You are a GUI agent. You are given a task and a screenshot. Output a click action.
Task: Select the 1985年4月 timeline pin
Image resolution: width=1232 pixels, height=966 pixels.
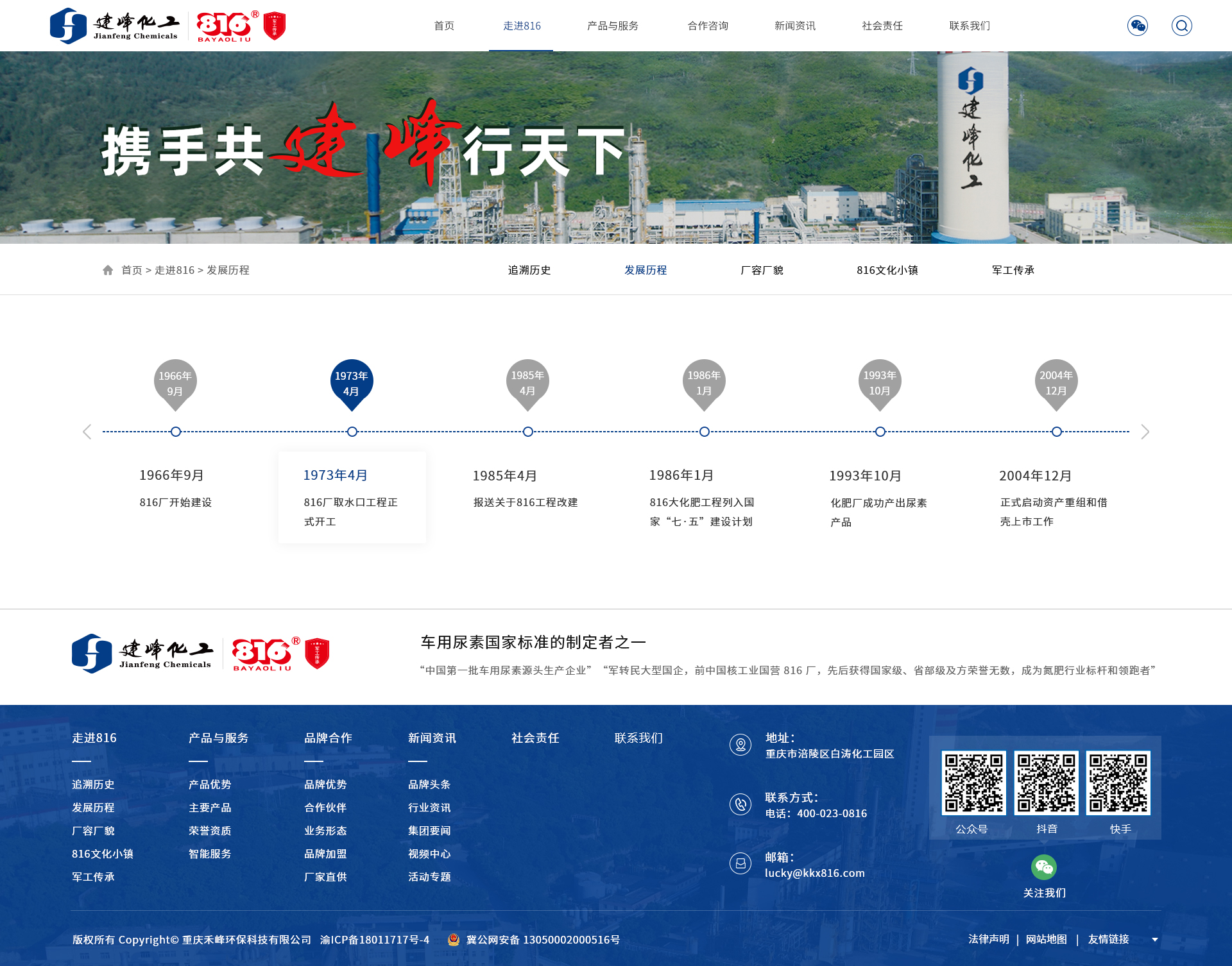(527, 384)
